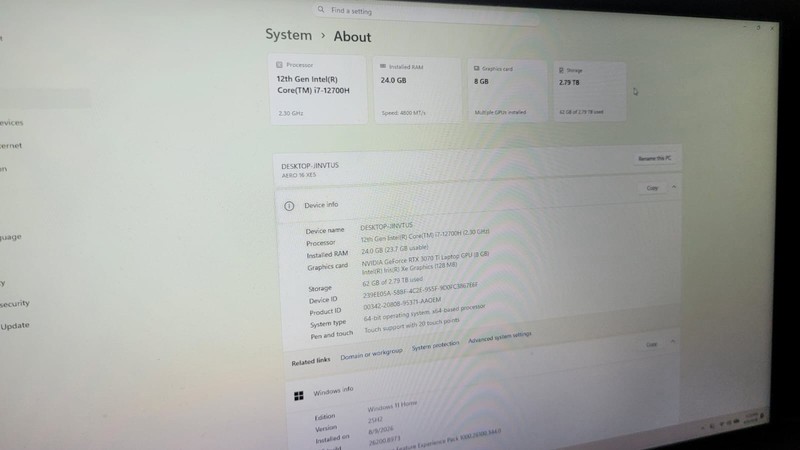Image resolution: width=800 pixels, height=450 pixels.
Task: Click Touch support with 20 touch points
Action: [x=412, y=325]
